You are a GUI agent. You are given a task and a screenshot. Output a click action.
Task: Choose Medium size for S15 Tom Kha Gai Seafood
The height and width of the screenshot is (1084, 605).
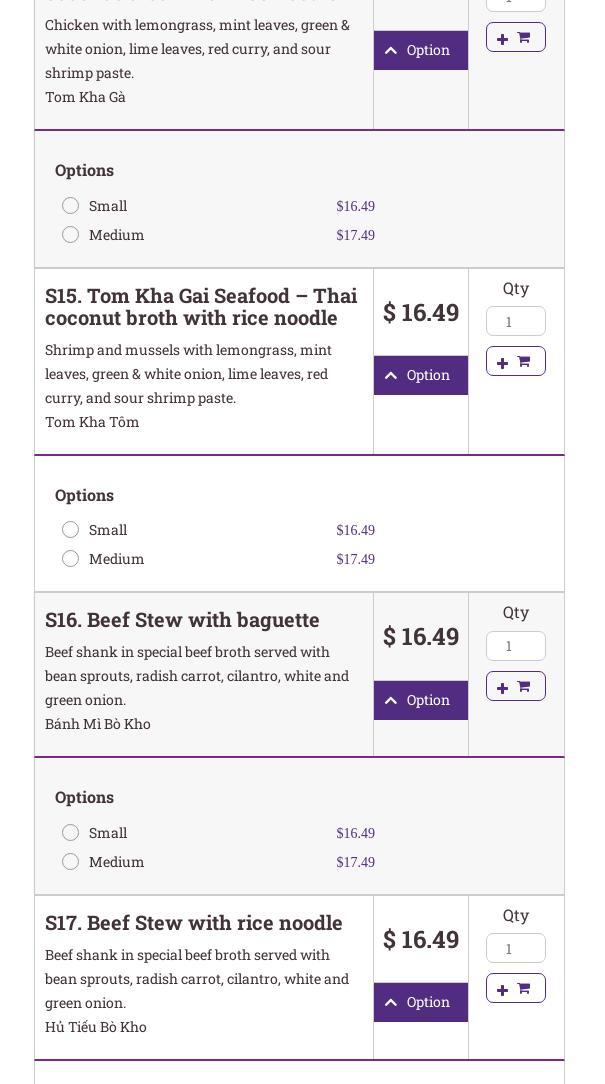click(71, 559)
